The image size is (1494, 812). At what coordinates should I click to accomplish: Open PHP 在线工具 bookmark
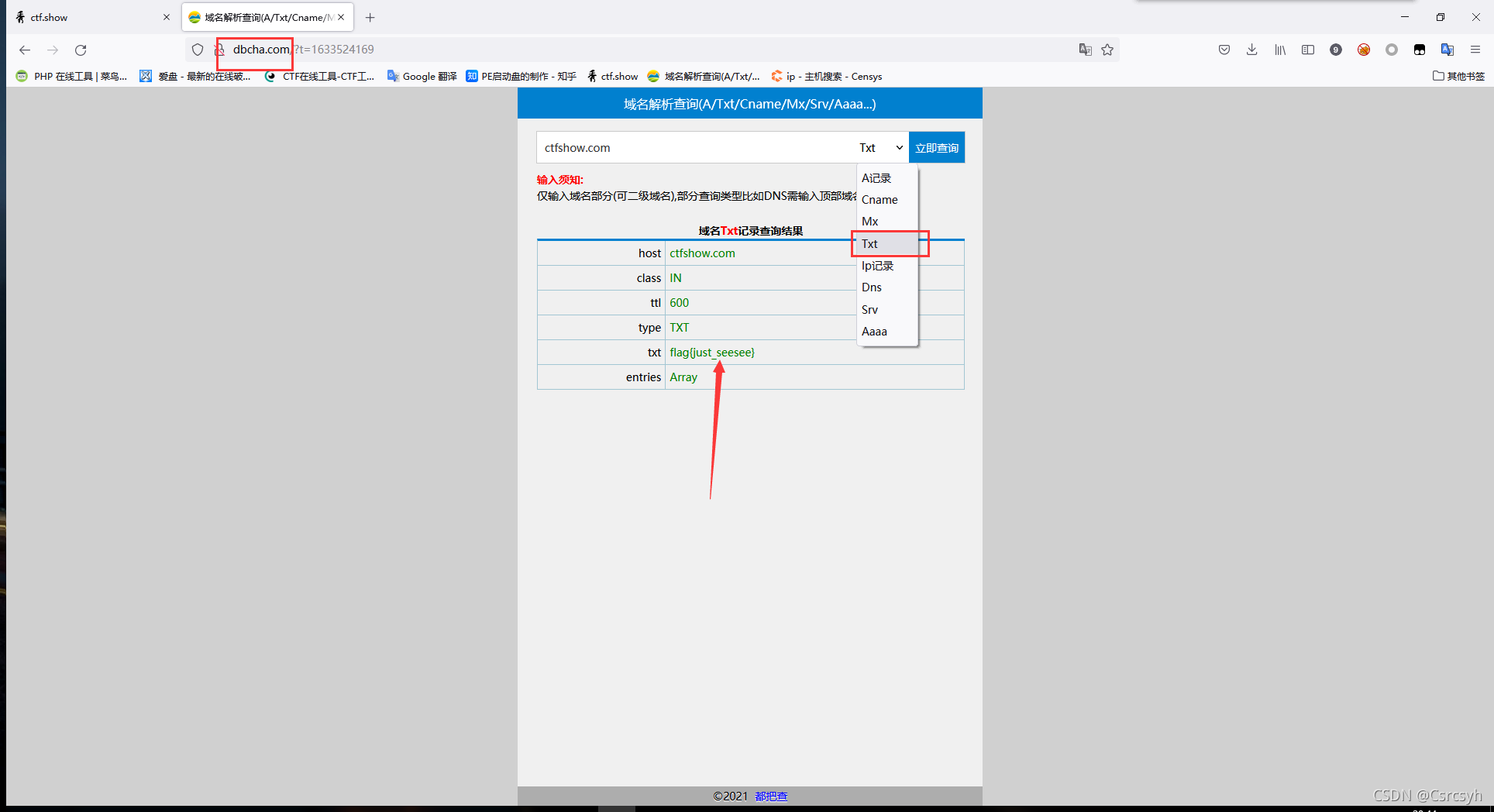coord(71,76)
